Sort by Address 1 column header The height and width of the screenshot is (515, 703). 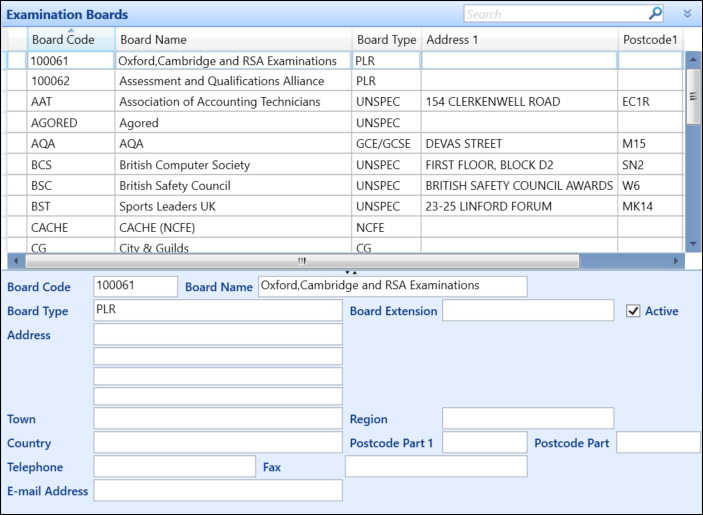520,39
